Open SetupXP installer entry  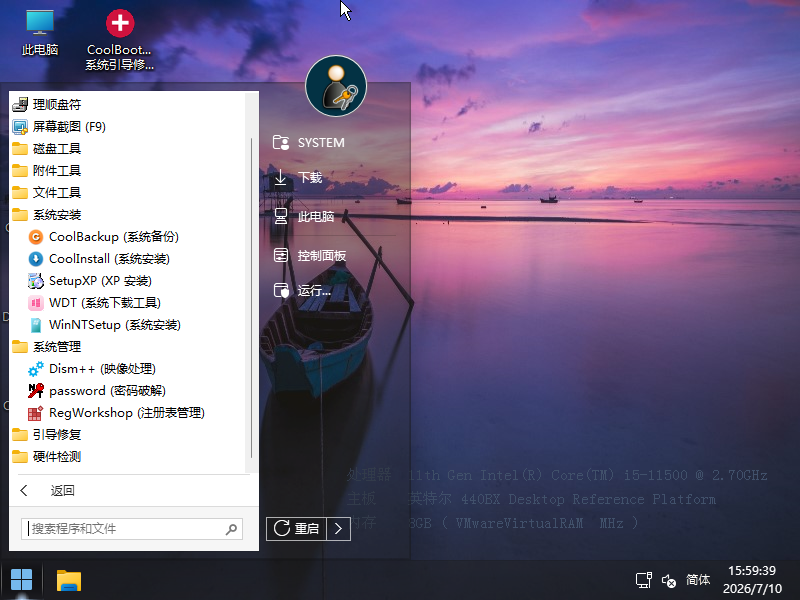pos(90,281)
